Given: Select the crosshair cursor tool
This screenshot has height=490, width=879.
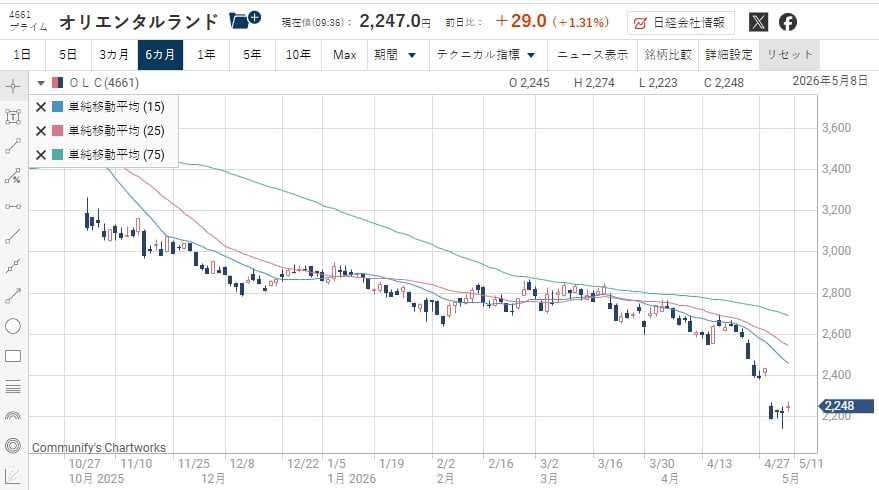Looking at the screenshot, I should coord(13,86).
